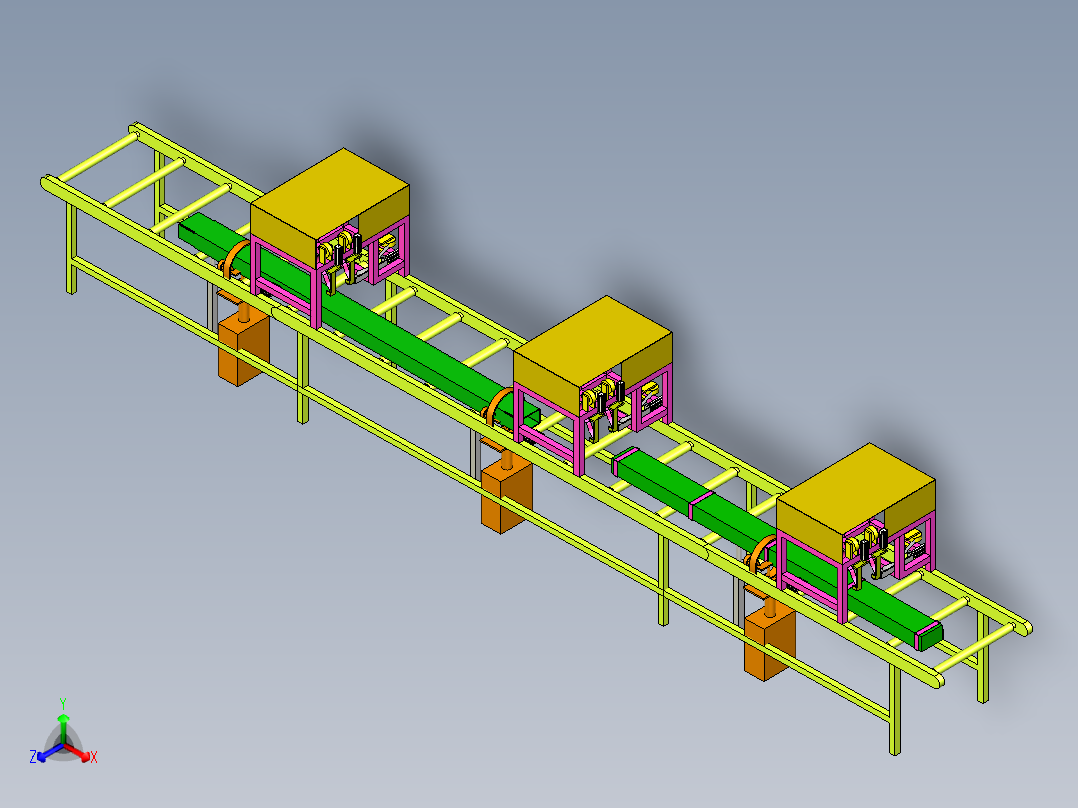Pick the last yellow roller at conveyor's right end
This screenshot has width=1078, height=808.
click(x=974, y=648)
